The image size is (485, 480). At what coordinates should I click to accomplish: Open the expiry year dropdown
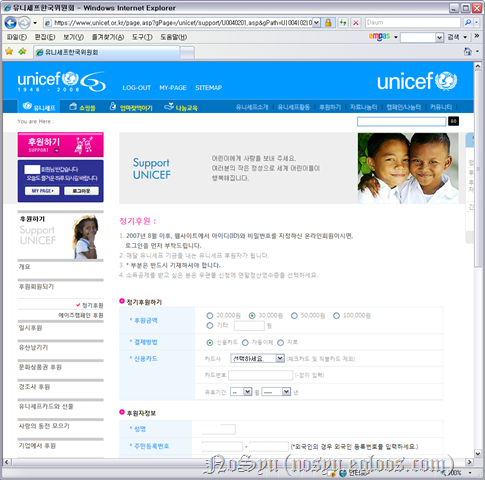(x=276, y=392)
